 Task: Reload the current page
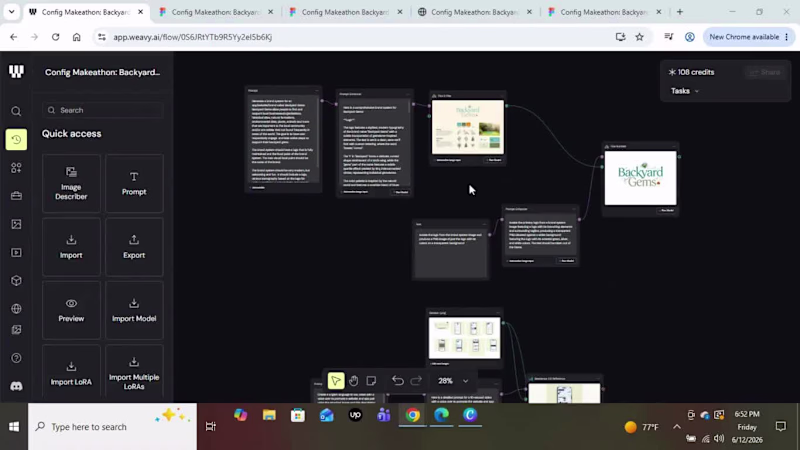click(56, 37)
